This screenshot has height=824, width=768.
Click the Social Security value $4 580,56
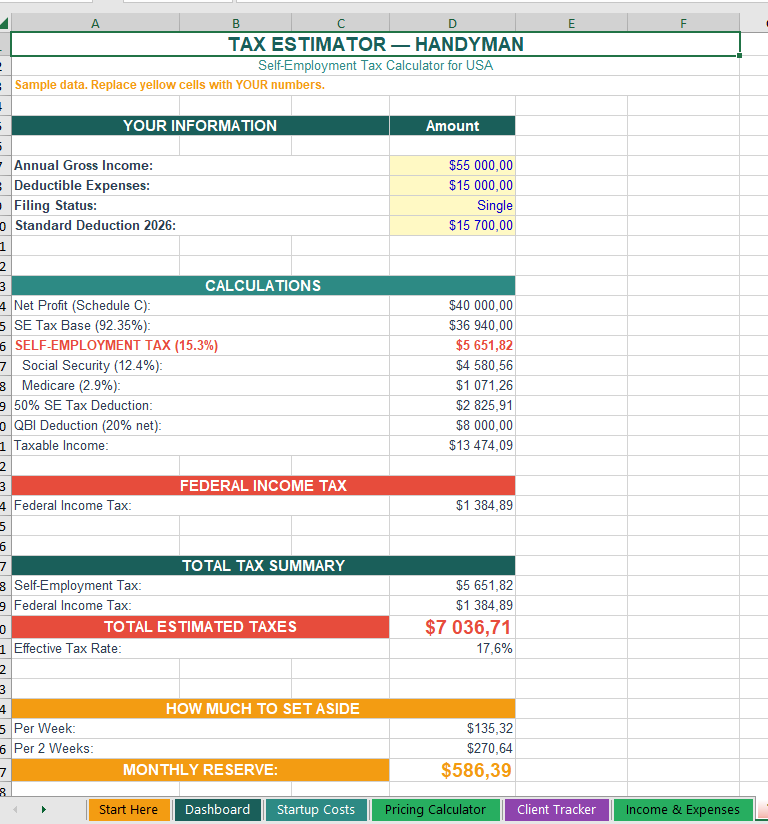point(453,365)
